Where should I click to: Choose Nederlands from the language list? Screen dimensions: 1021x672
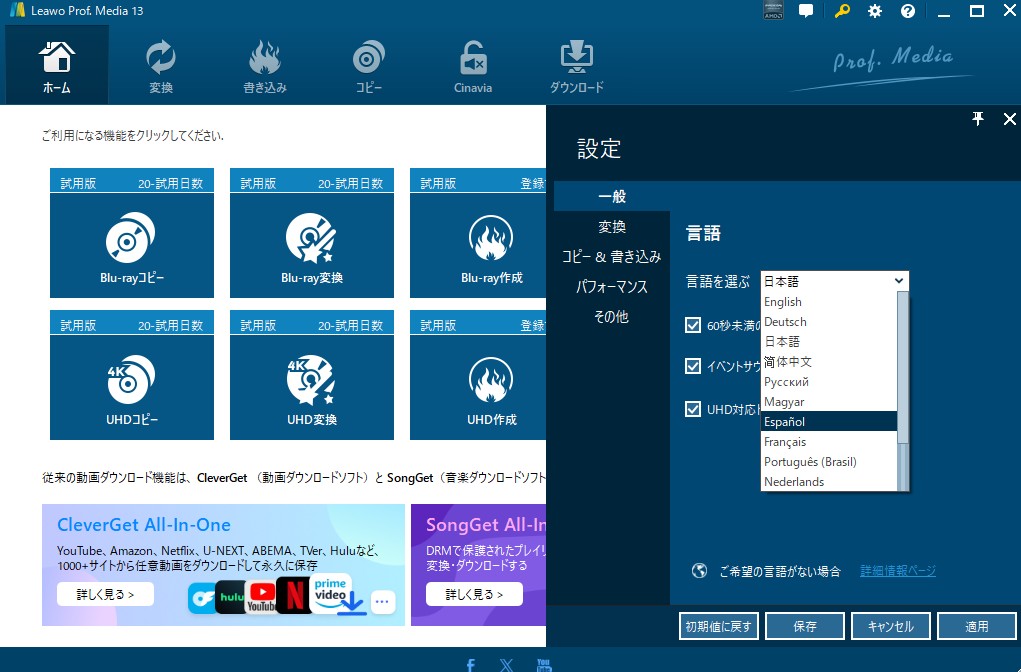pos(829,482)
